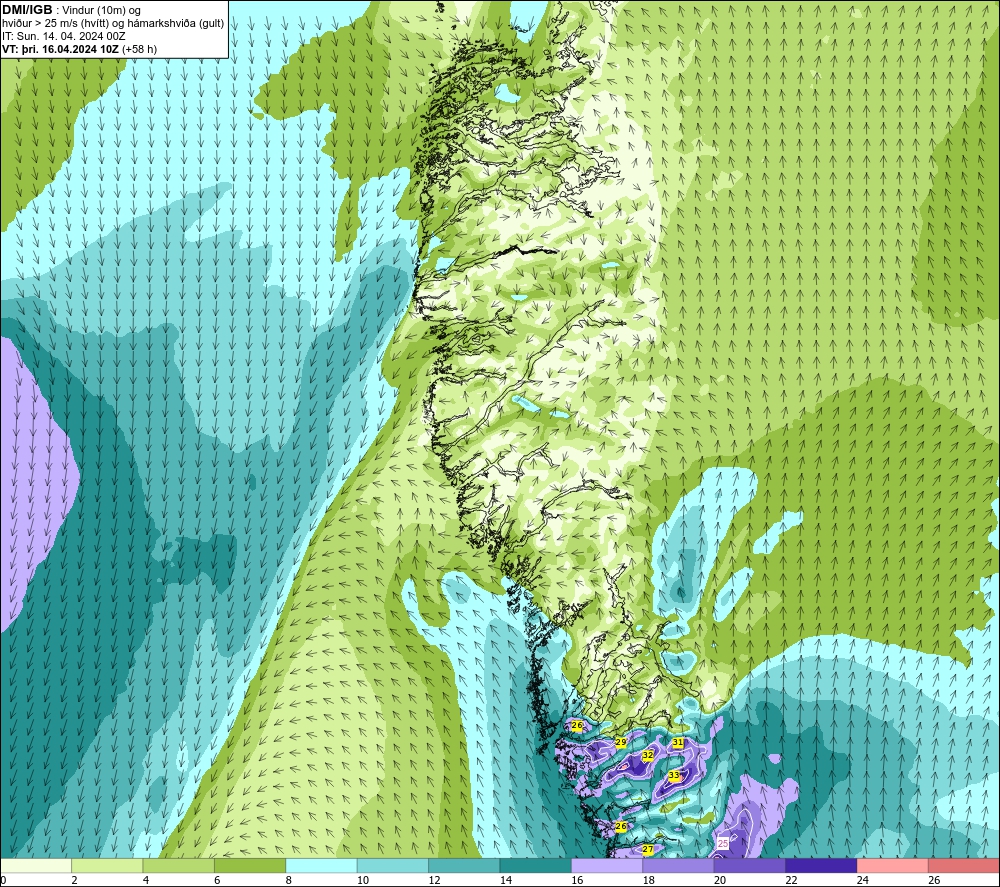Click legend scale value 18
The width and height of the screenshot is (1000, 887).
coord(649,880)
